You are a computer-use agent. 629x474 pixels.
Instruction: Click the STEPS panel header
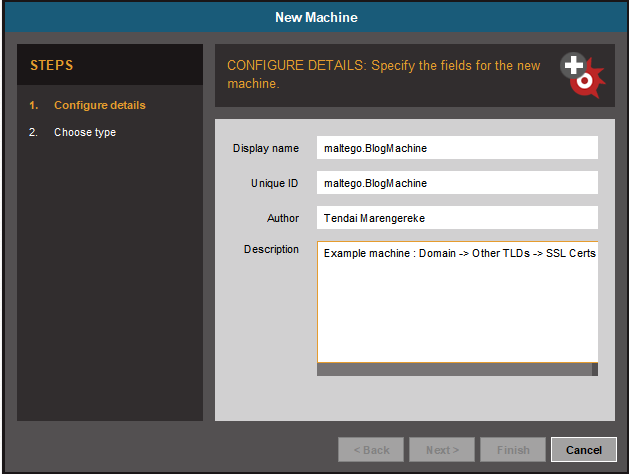(x=110, y=65)
